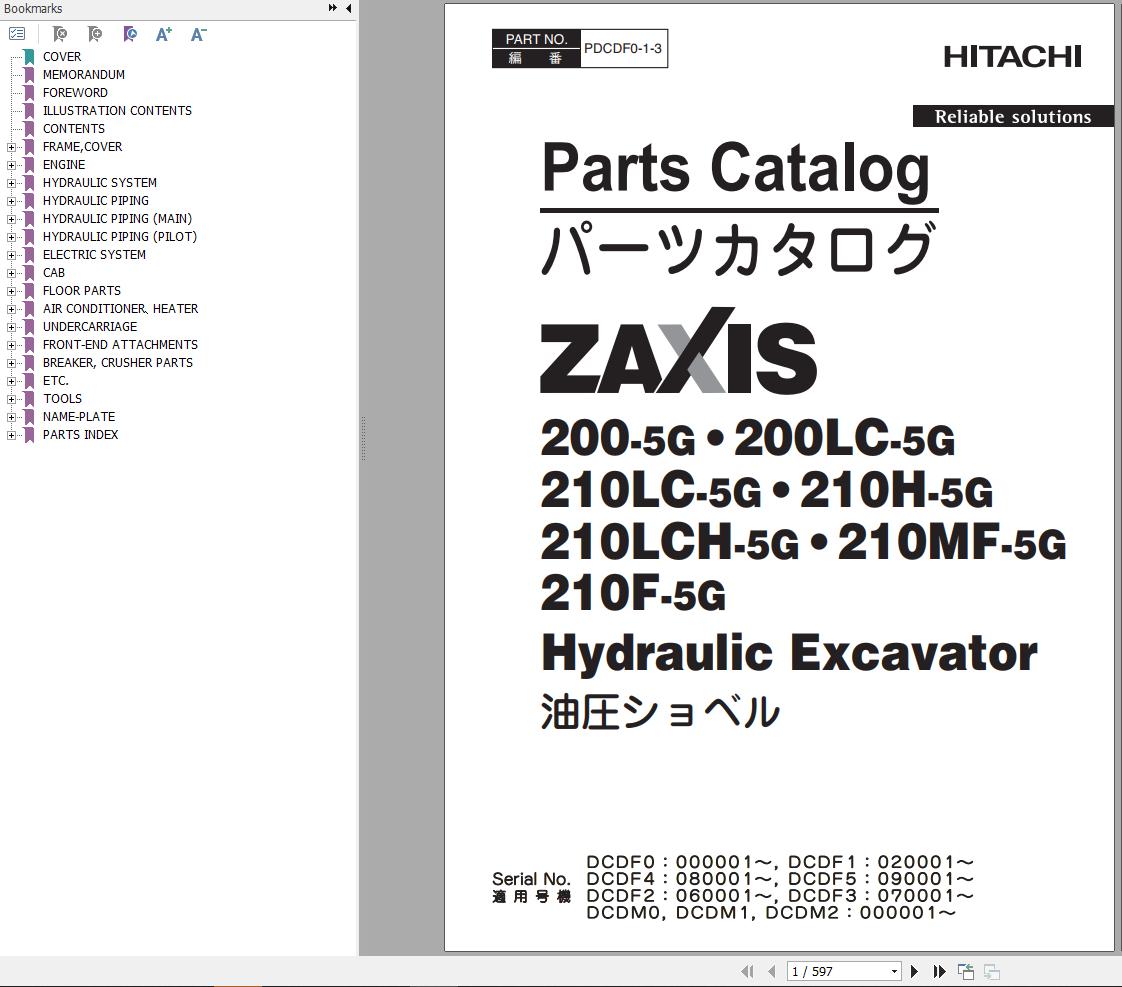Select the HYDRAULIC SYSTEM bookmark label
Screen dimensions: 1122x987
tap(99, 183)
